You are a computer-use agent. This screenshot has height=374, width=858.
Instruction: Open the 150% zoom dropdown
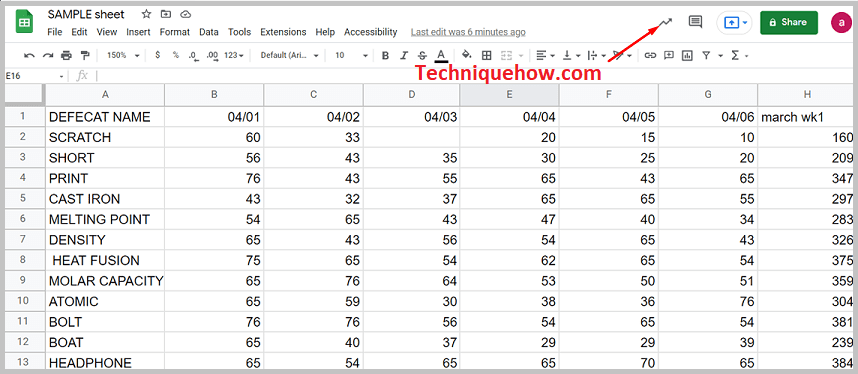point(123,55)
